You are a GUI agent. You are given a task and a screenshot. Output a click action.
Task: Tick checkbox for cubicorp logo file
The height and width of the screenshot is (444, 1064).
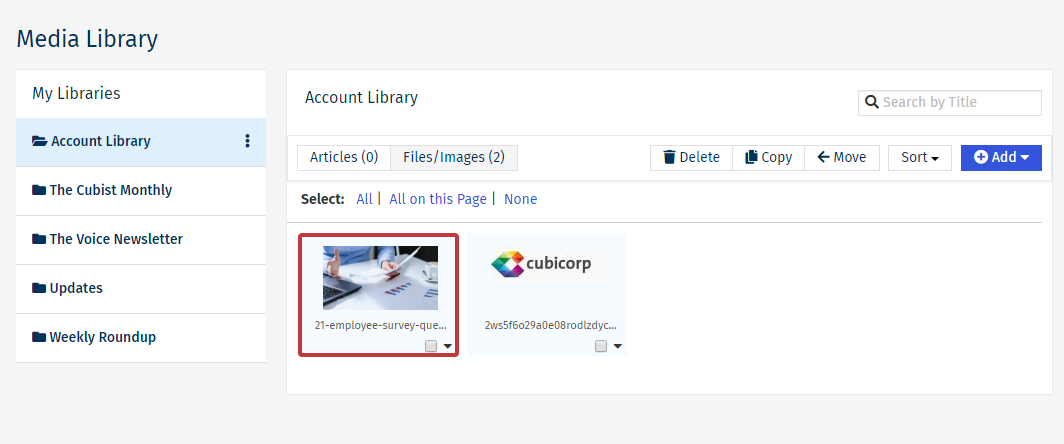pos(601,346)
